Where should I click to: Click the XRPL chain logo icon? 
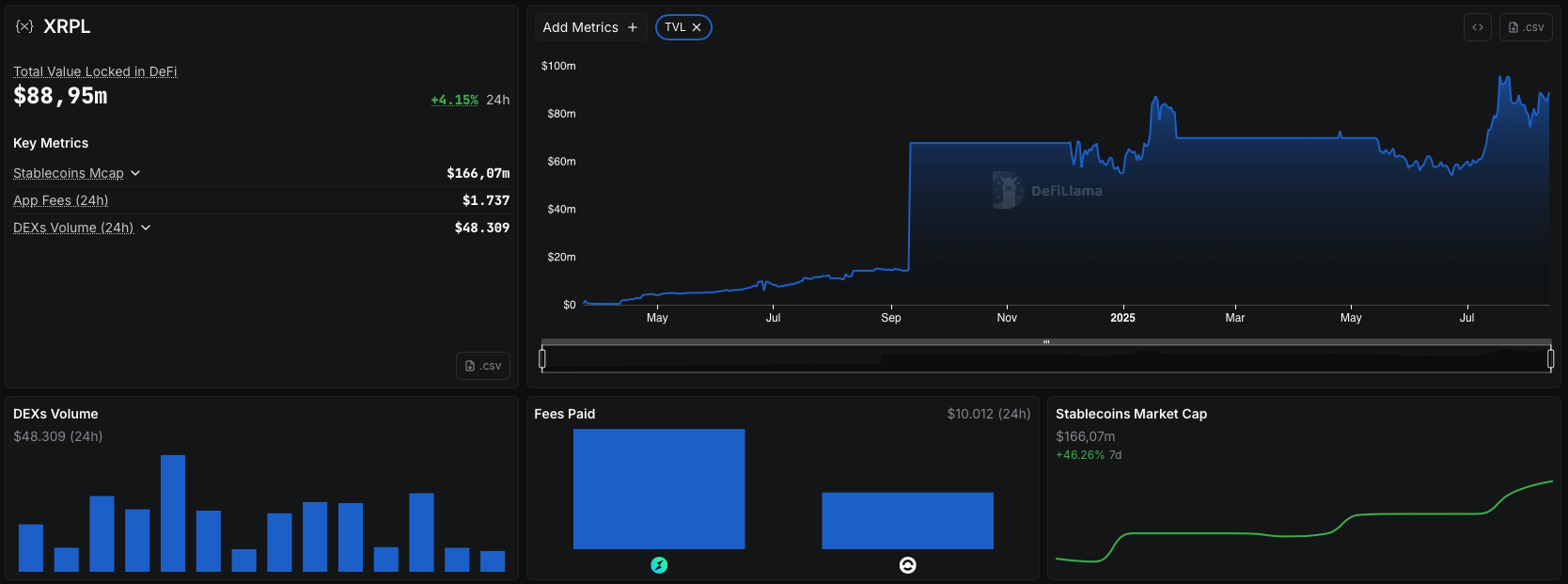click(24, 26)
